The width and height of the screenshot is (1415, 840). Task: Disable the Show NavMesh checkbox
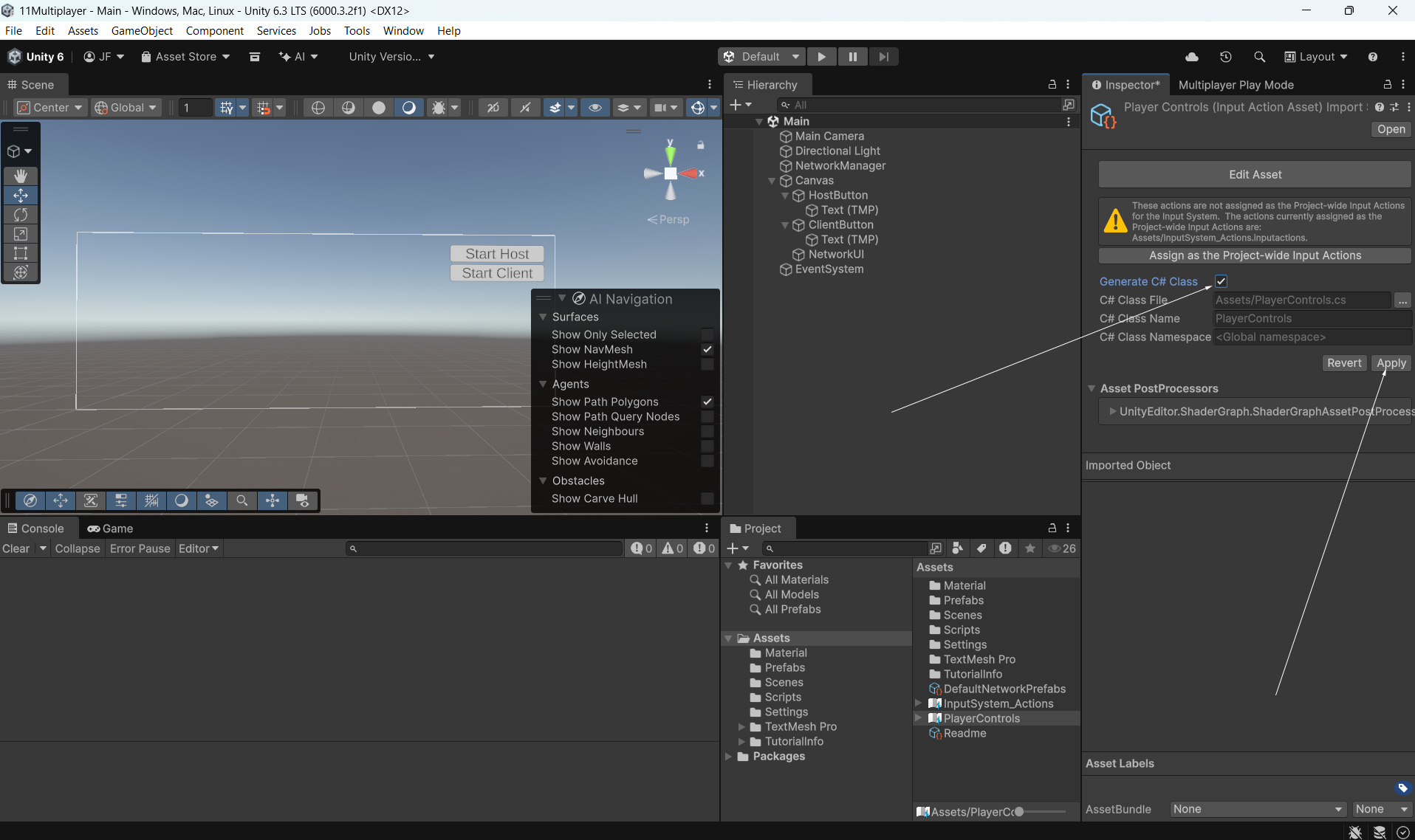(x=707, y=349)
